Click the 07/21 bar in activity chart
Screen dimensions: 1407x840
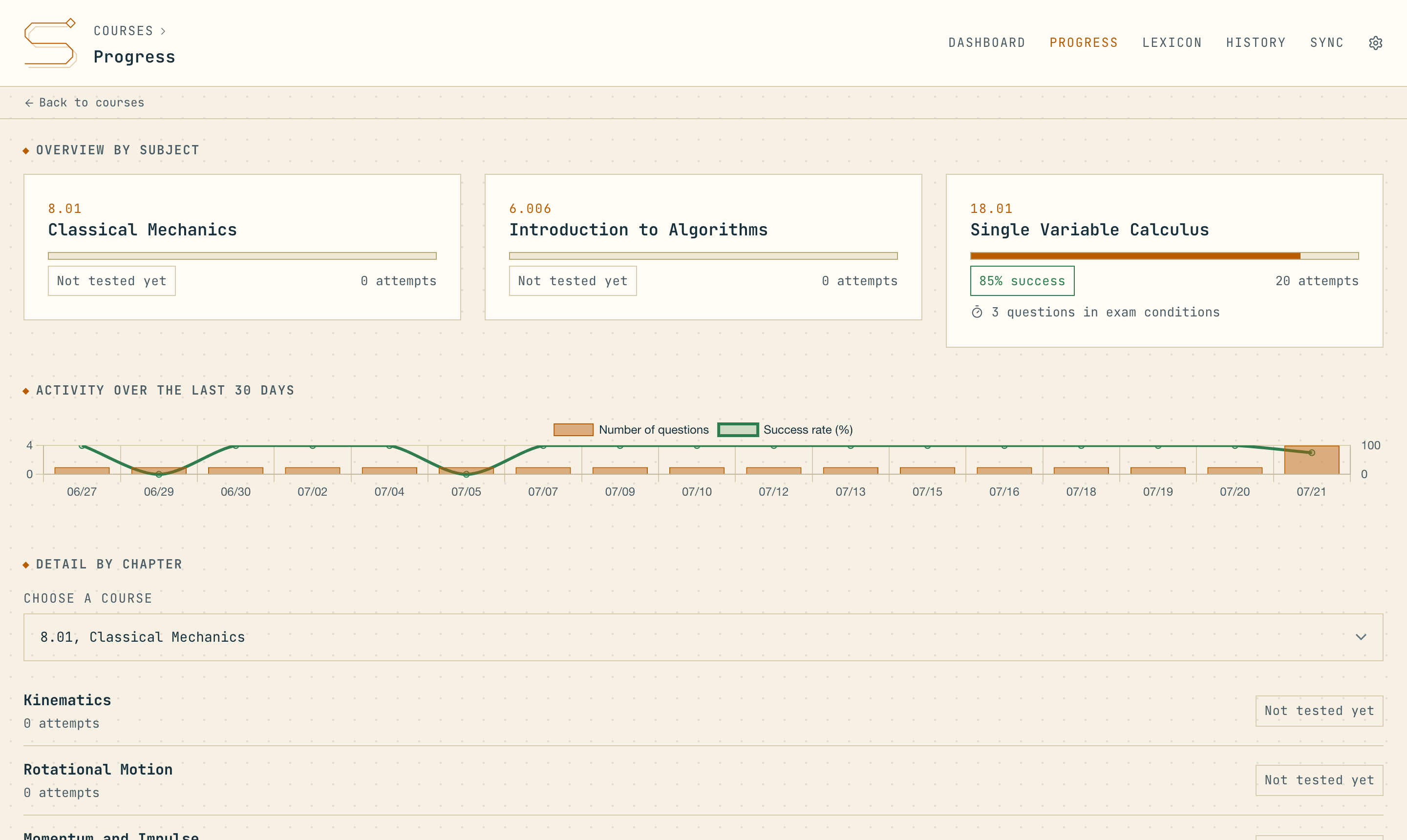[1311, 460]
